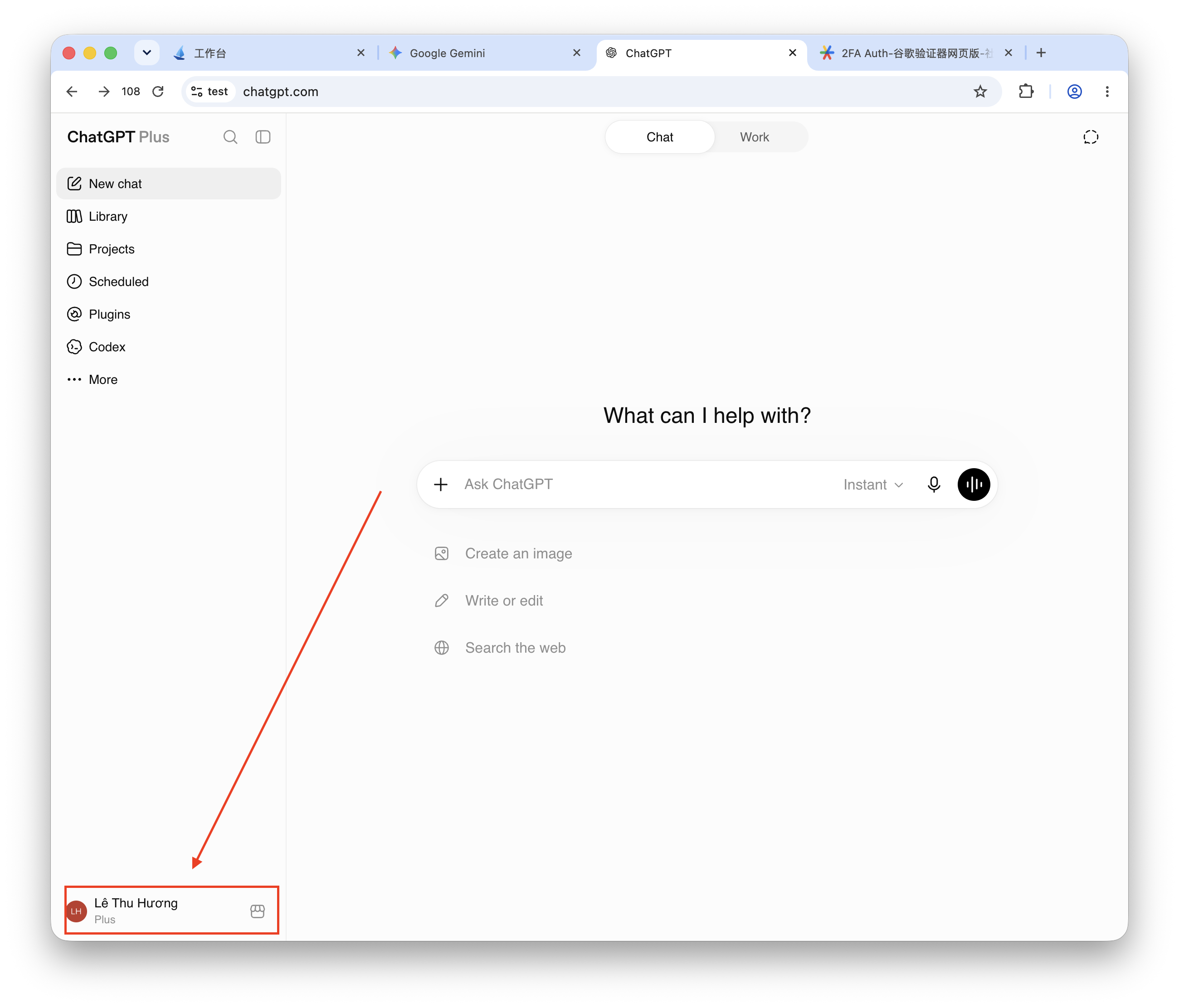Open the Instant model dropdown
Screen dimensions: 1179x1008
click(x=873, y=485)
